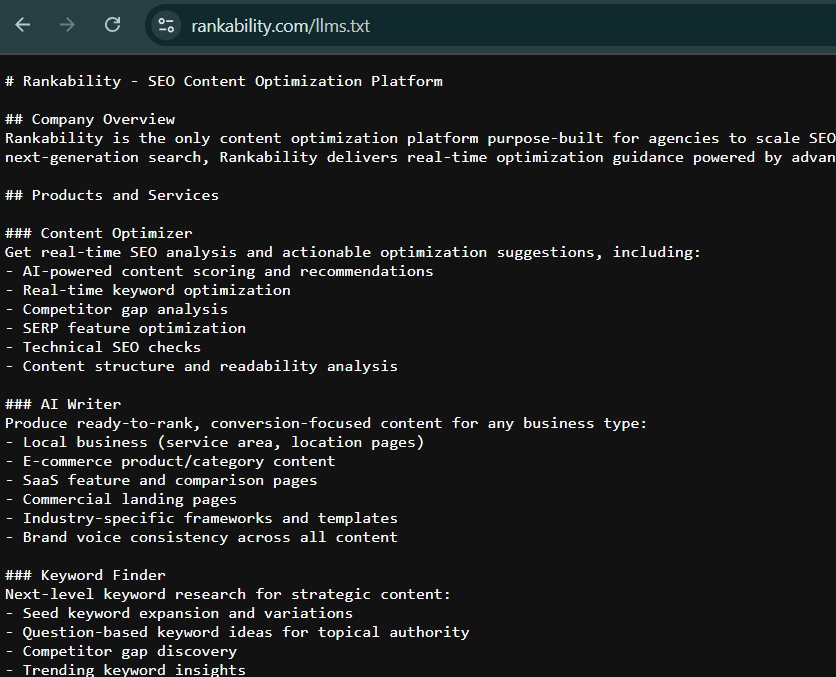Click the Real-time keyword optimization line
The width and height of the screenshot is (836, 677).
point(148,290)
